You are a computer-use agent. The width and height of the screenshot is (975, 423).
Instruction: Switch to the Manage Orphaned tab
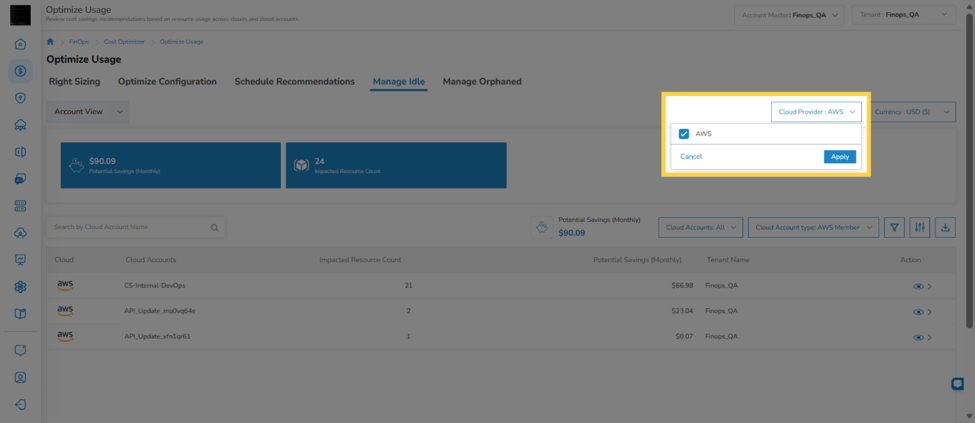tap(482, 81)
